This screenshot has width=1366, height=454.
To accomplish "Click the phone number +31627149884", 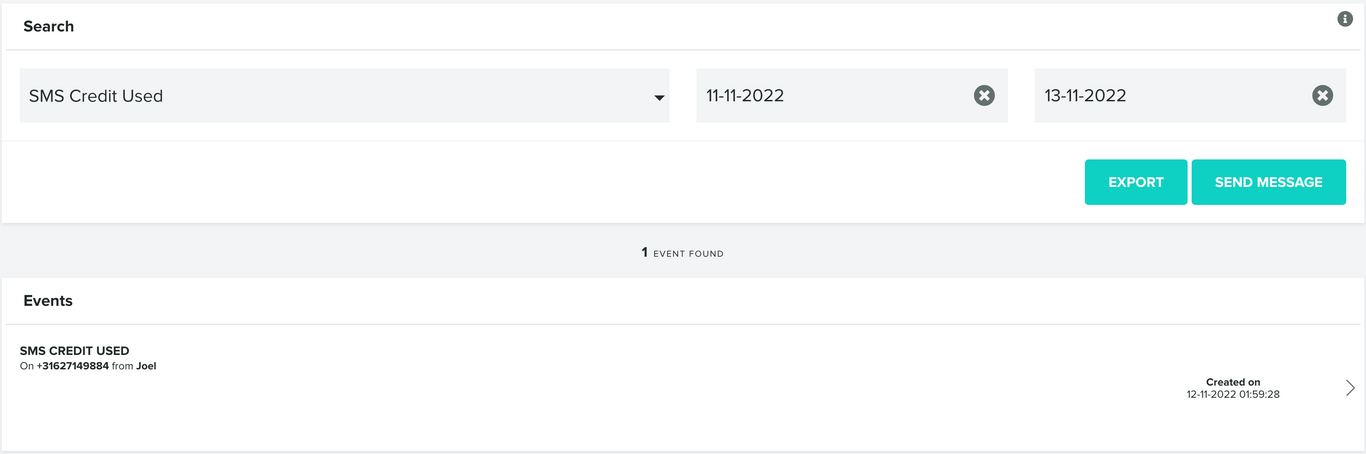I will pos(72,366).
